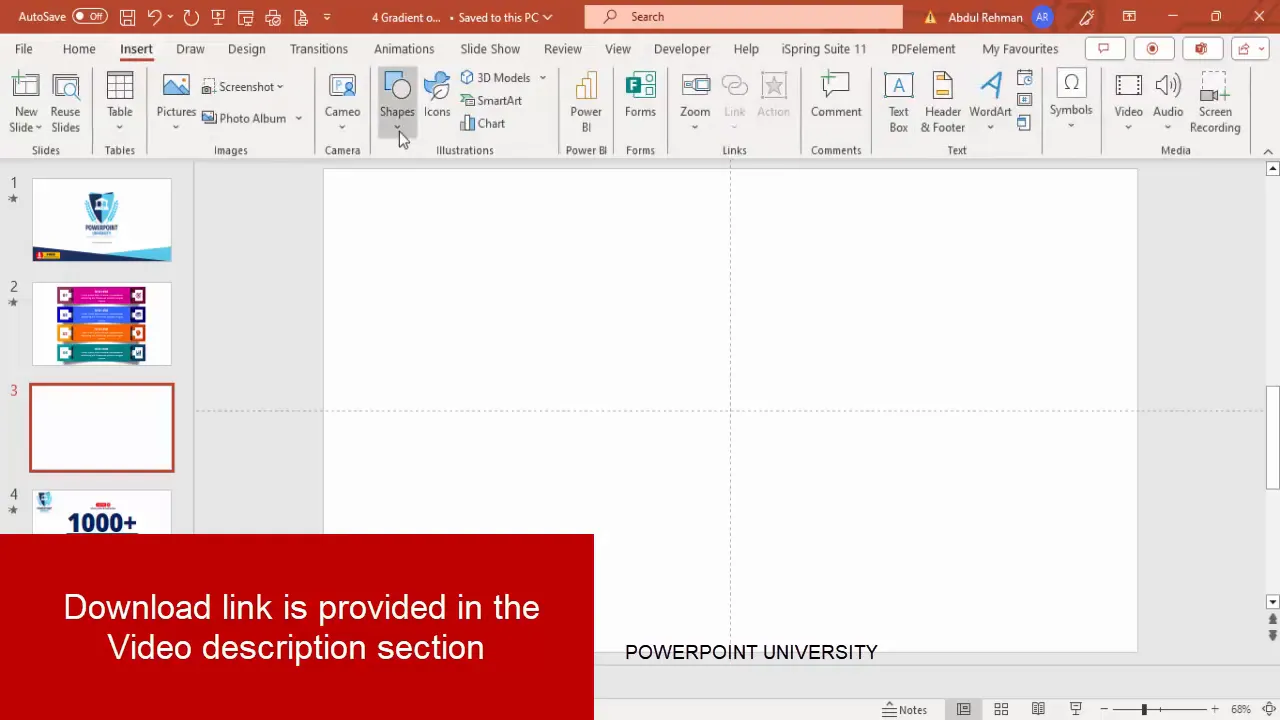
Task: Insert a Chart
Action: 483,124
